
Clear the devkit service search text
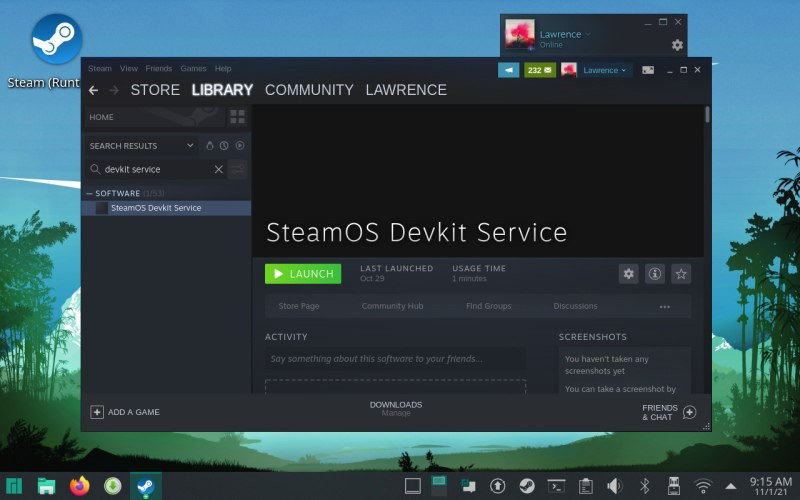[219, 170]
